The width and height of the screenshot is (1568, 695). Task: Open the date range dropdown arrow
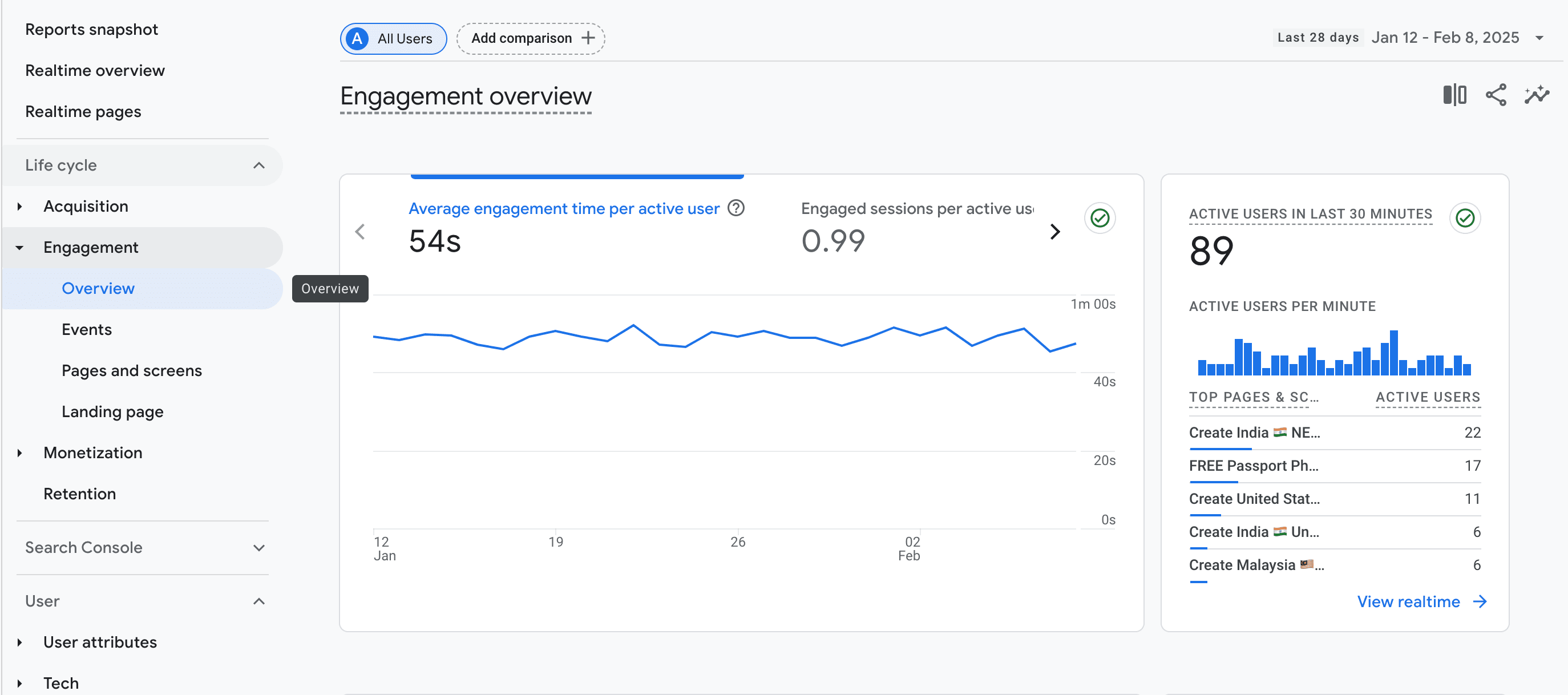[1539, 38]
